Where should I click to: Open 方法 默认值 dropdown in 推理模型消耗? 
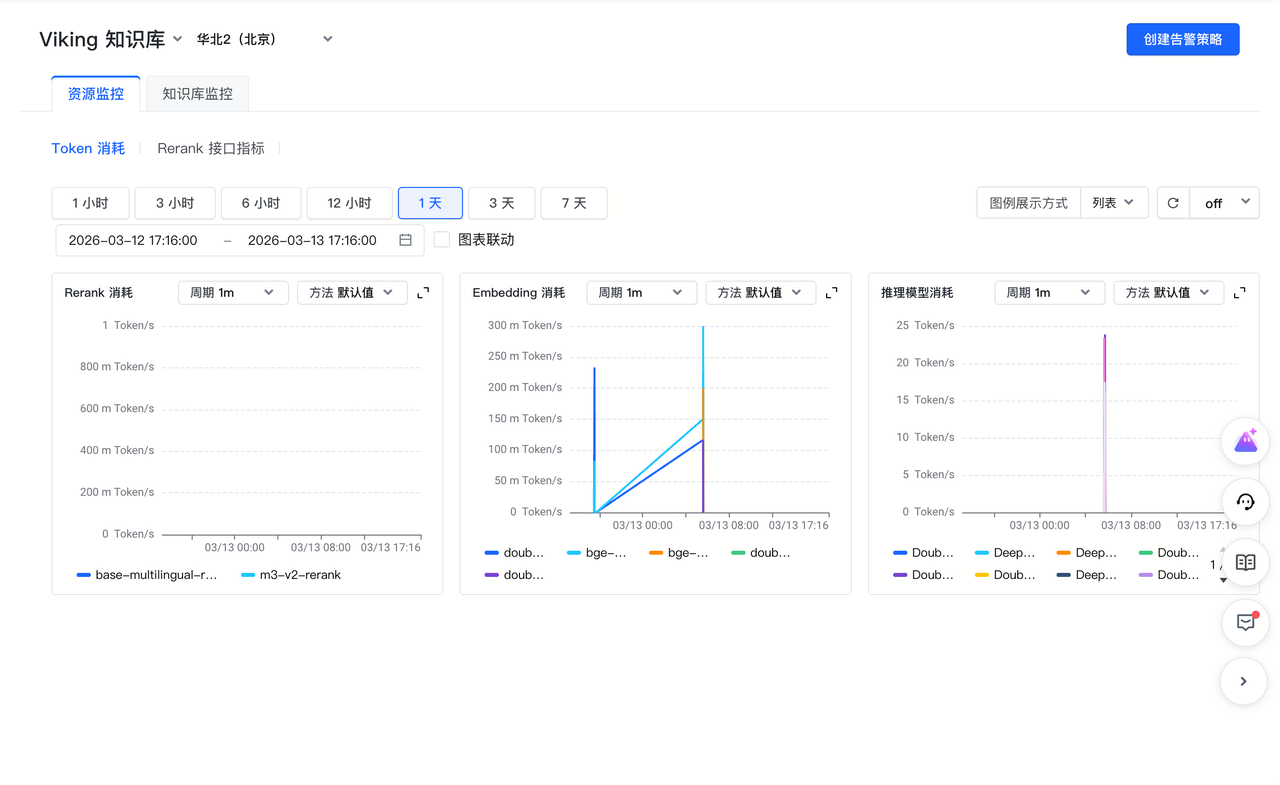pyautogui.click(x=1168, y=293)
